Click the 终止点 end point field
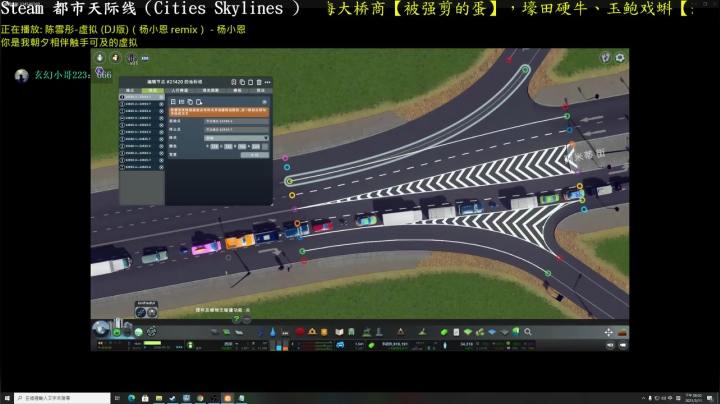Screen dimensions: 720x404 236,129
